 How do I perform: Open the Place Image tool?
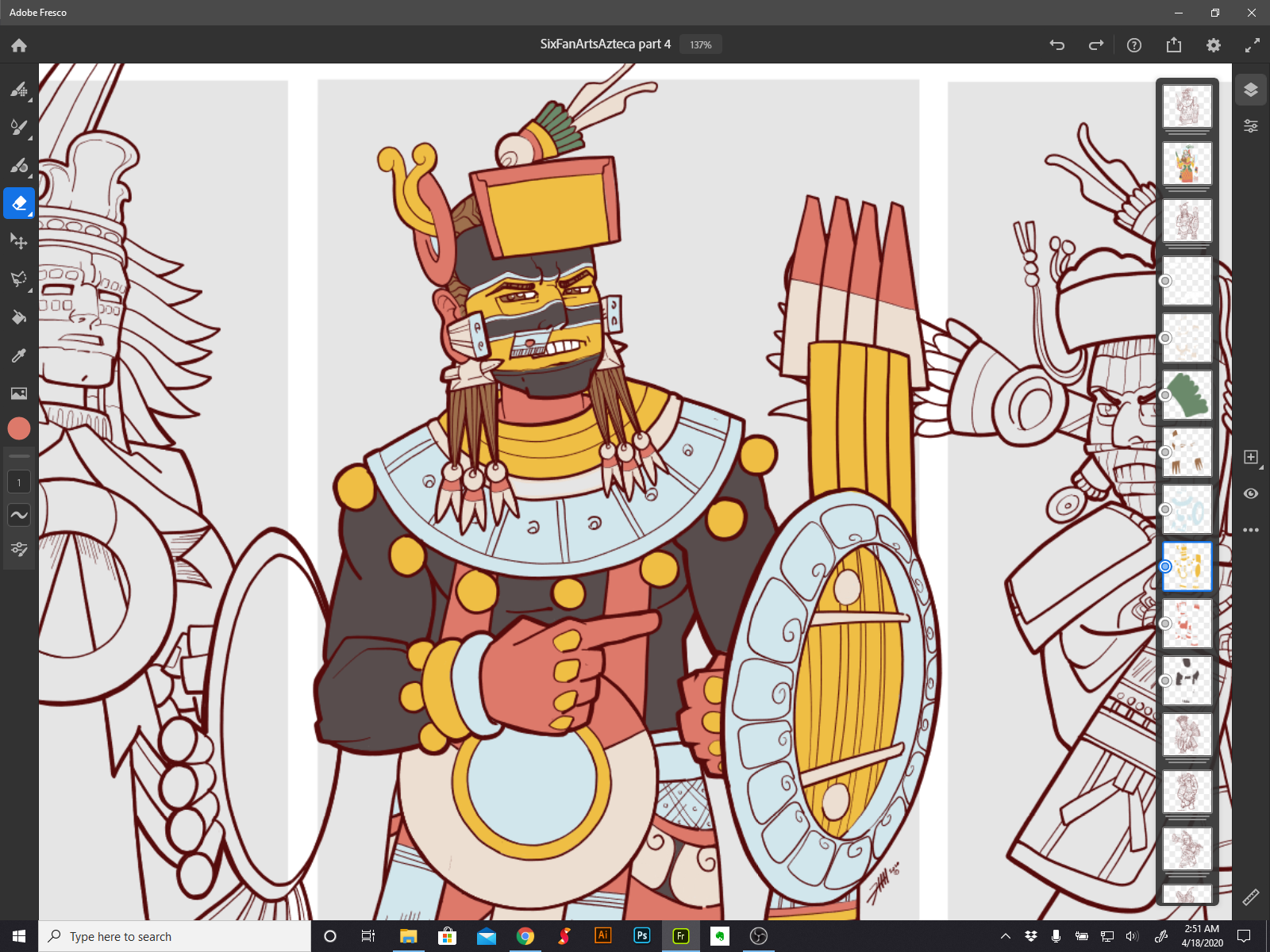19,393
